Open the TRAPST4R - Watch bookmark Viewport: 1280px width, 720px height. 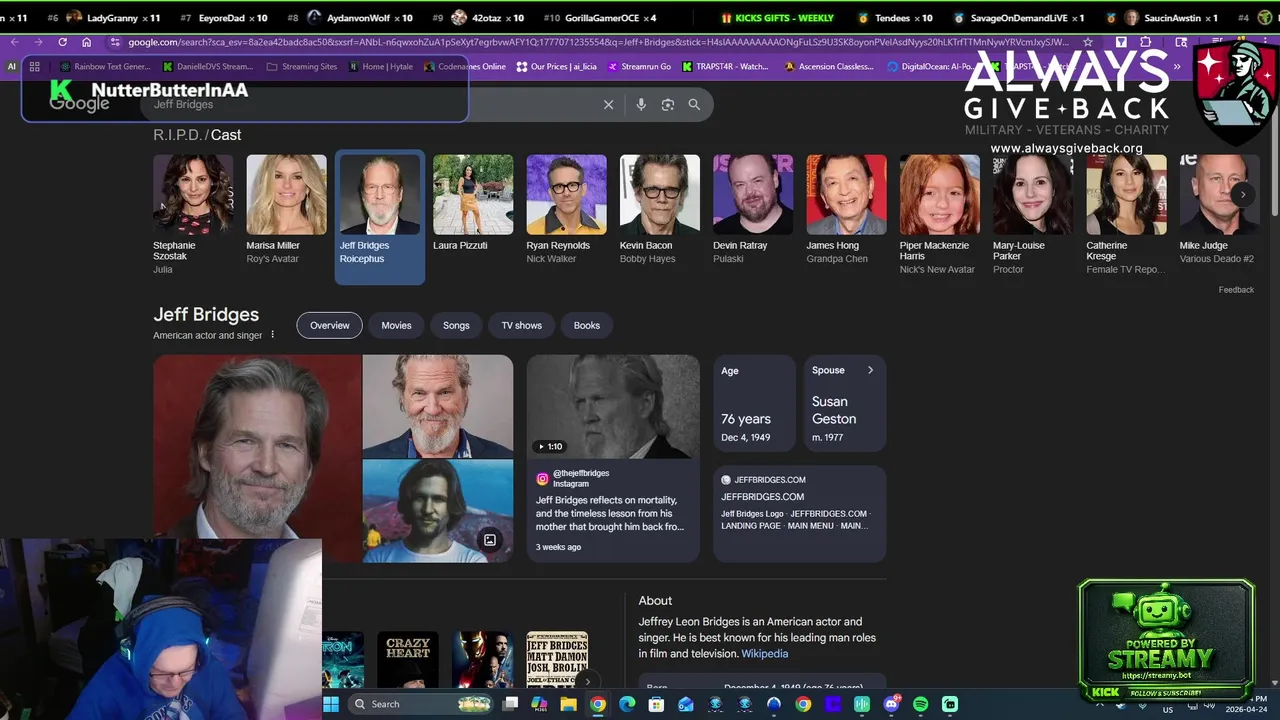[725, 67]
